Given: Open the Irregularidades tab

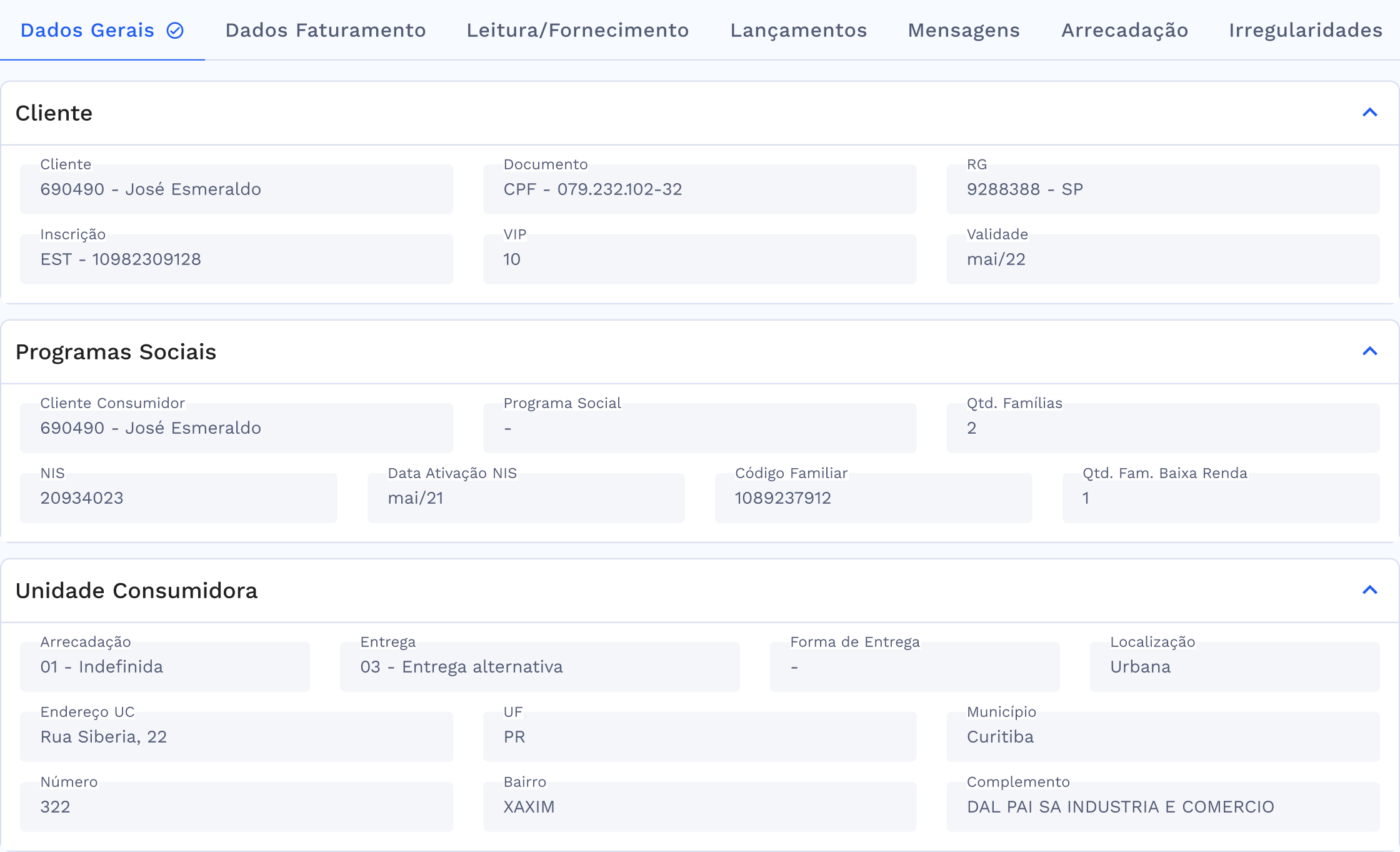Looking at the screenshot, I should click(x=1305, y=31).
